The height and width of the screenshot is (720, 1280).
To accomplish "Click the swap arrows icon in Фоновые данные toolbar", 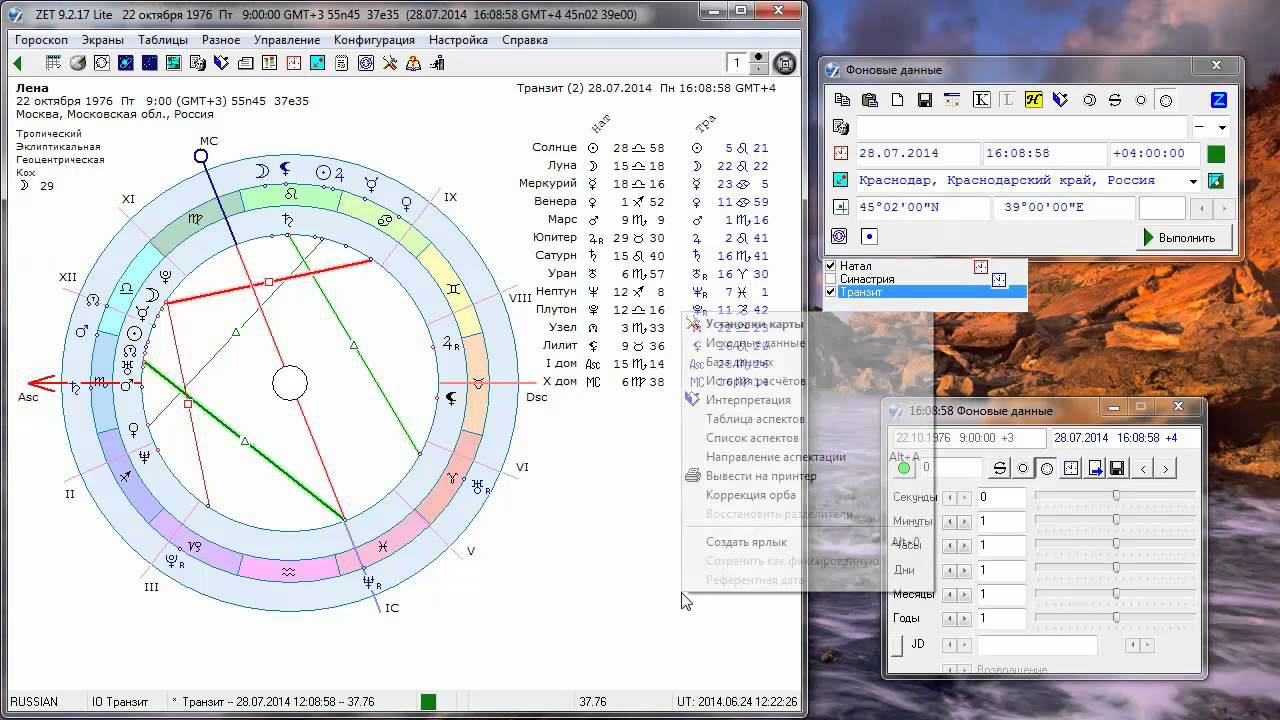I will coord(1115,100).
